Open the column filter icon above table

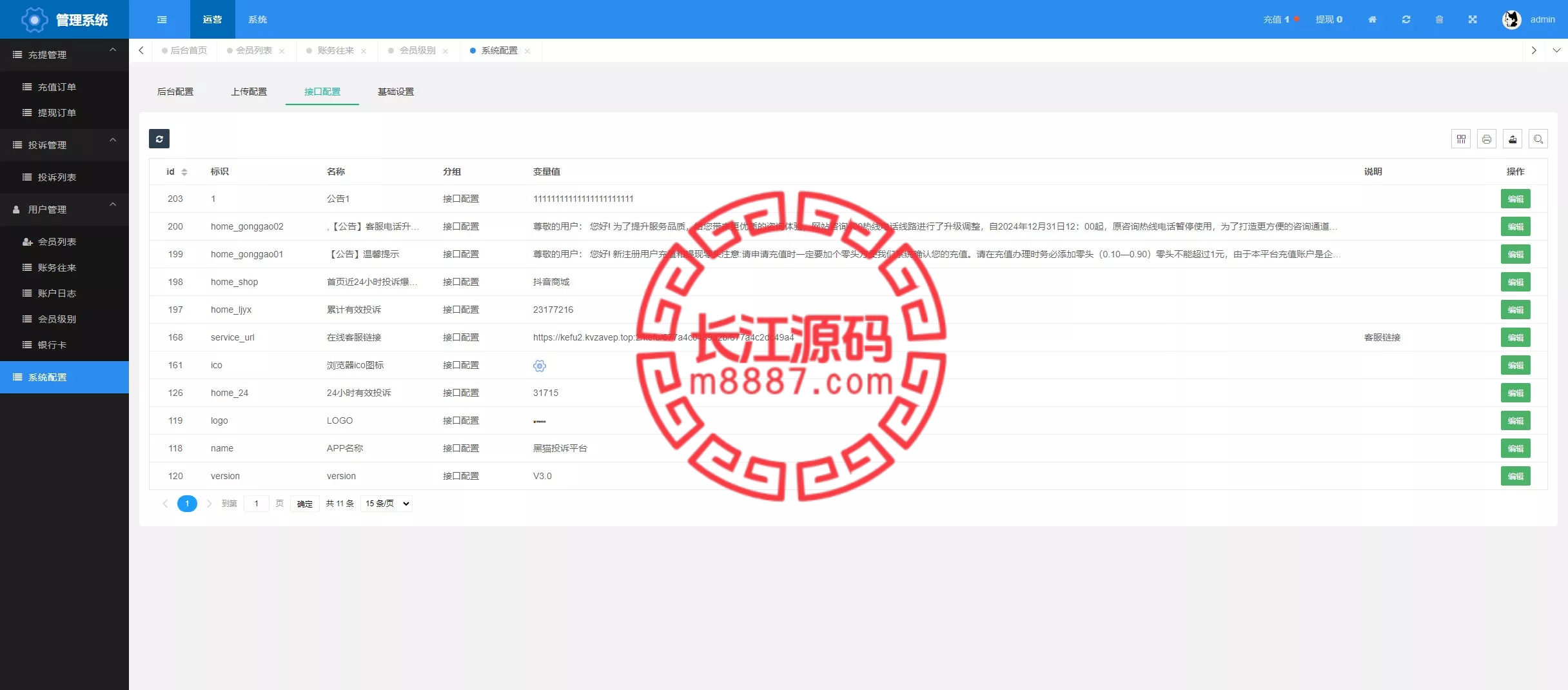coord(1461,139)
